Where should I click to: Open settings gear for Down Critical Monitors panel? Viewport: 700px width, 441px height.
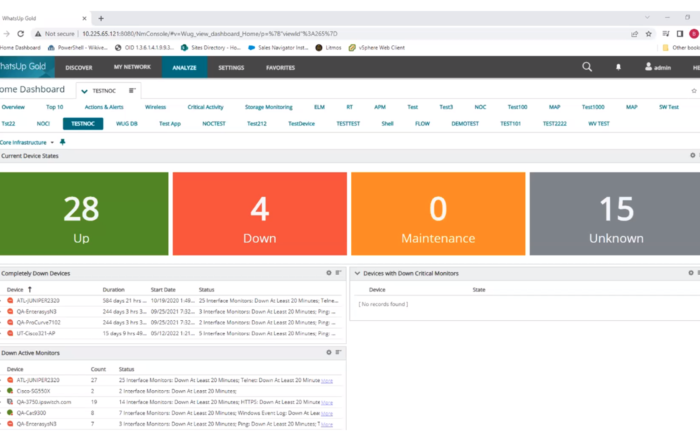(691, 273)
